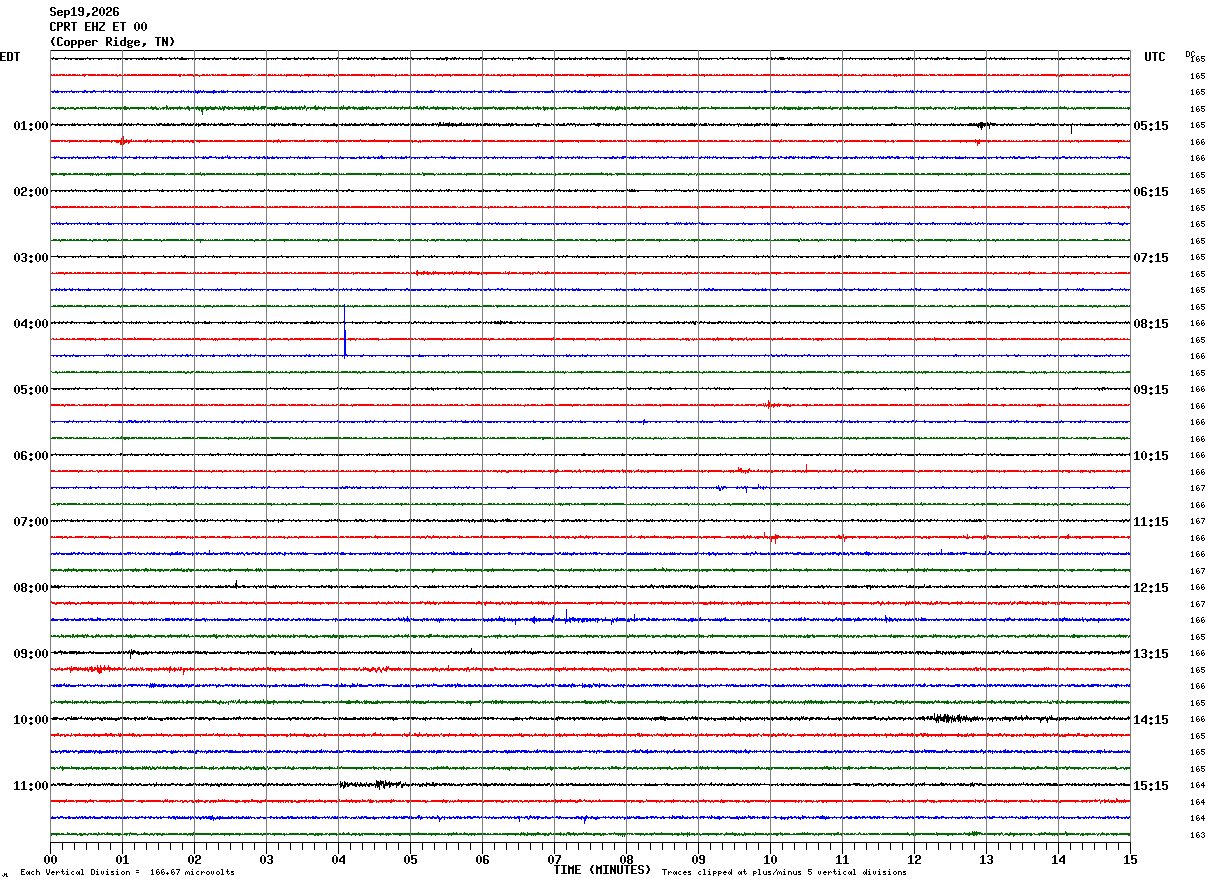Image resolution: width=1210 pixels, height=886 pixels.
Task: Click the 'Each Vertical Division' scale note
Action: (x=127, y=872)
